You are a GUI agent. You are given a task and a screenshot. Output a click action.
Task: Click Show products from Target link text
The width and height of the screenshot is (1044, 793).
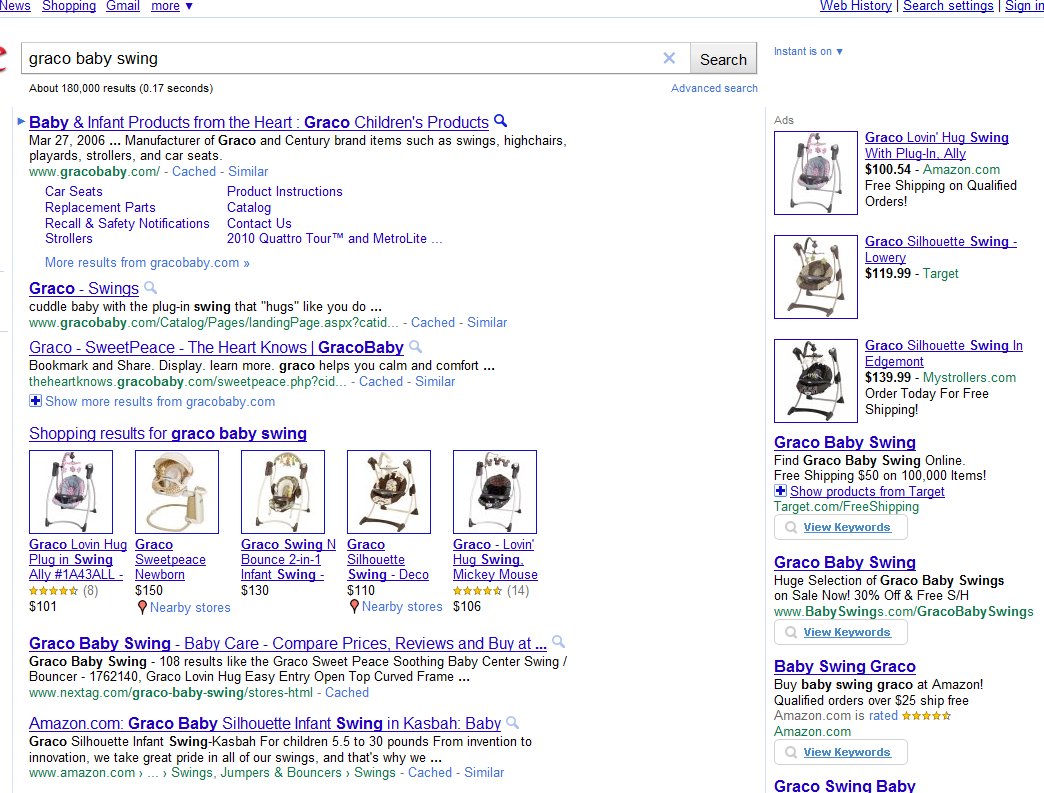click(x=867, y=491)
